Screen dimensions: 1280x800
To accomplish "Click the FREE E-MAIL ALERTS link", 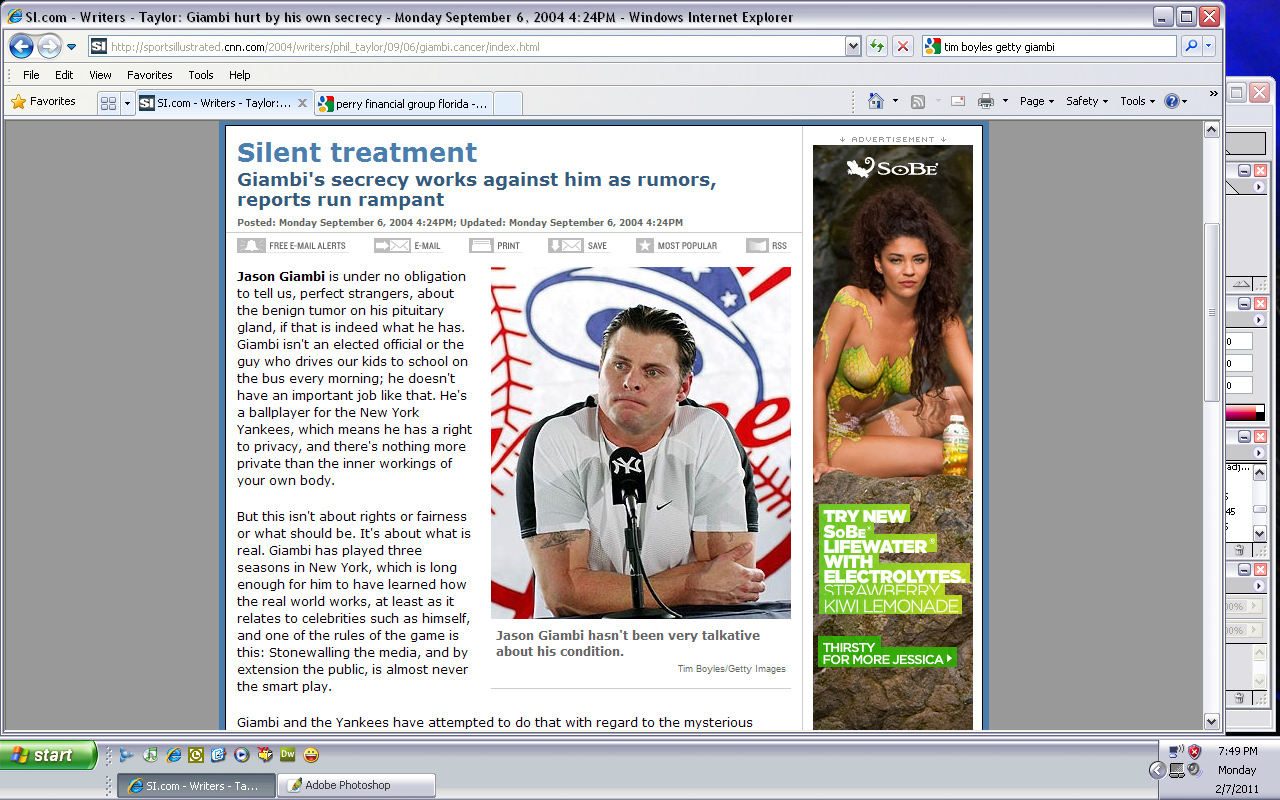I will 307,246.
